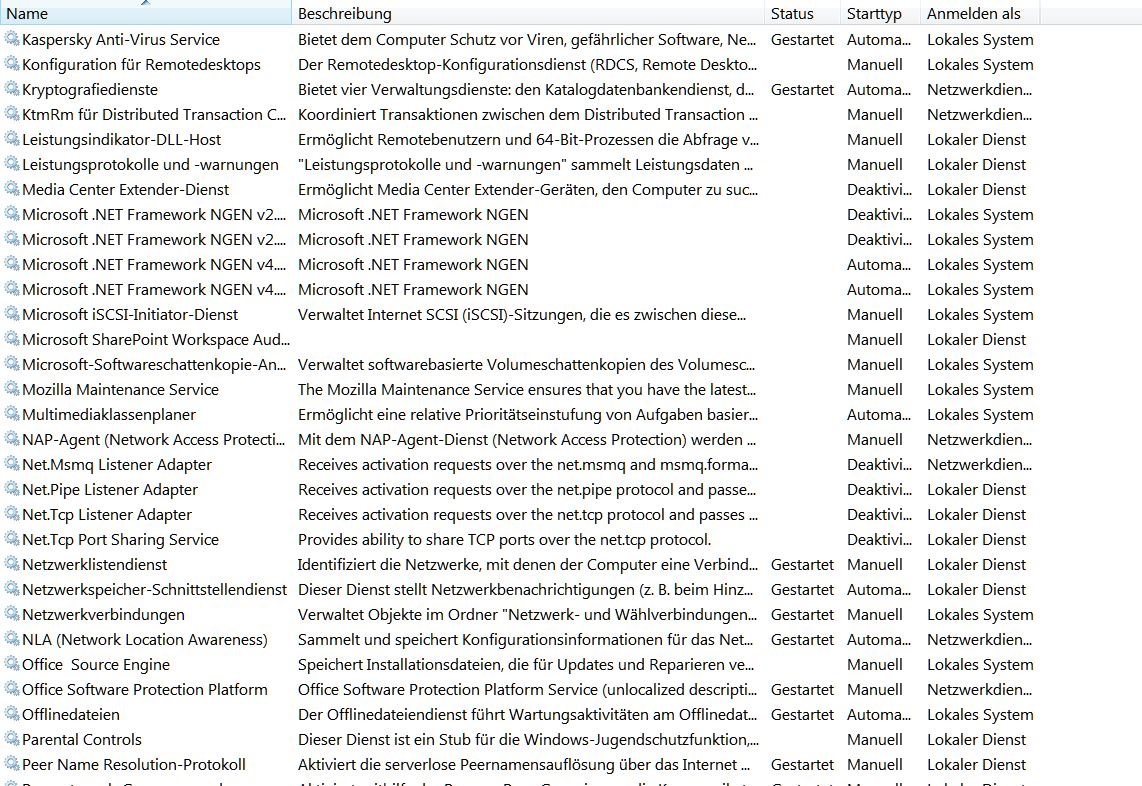Click the gear icon beside Net.Msmq Listener Adapter

pyautogui.click(x=12, y=464)
